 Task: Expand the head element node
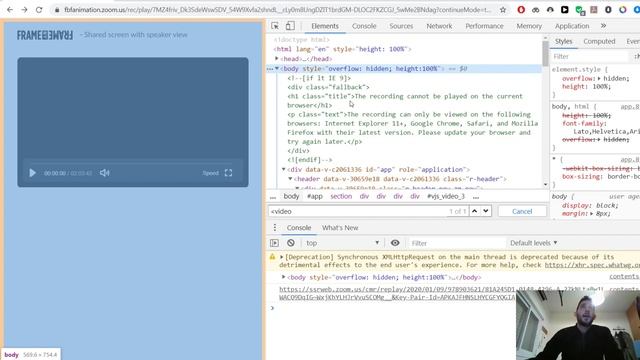(276, 58)
